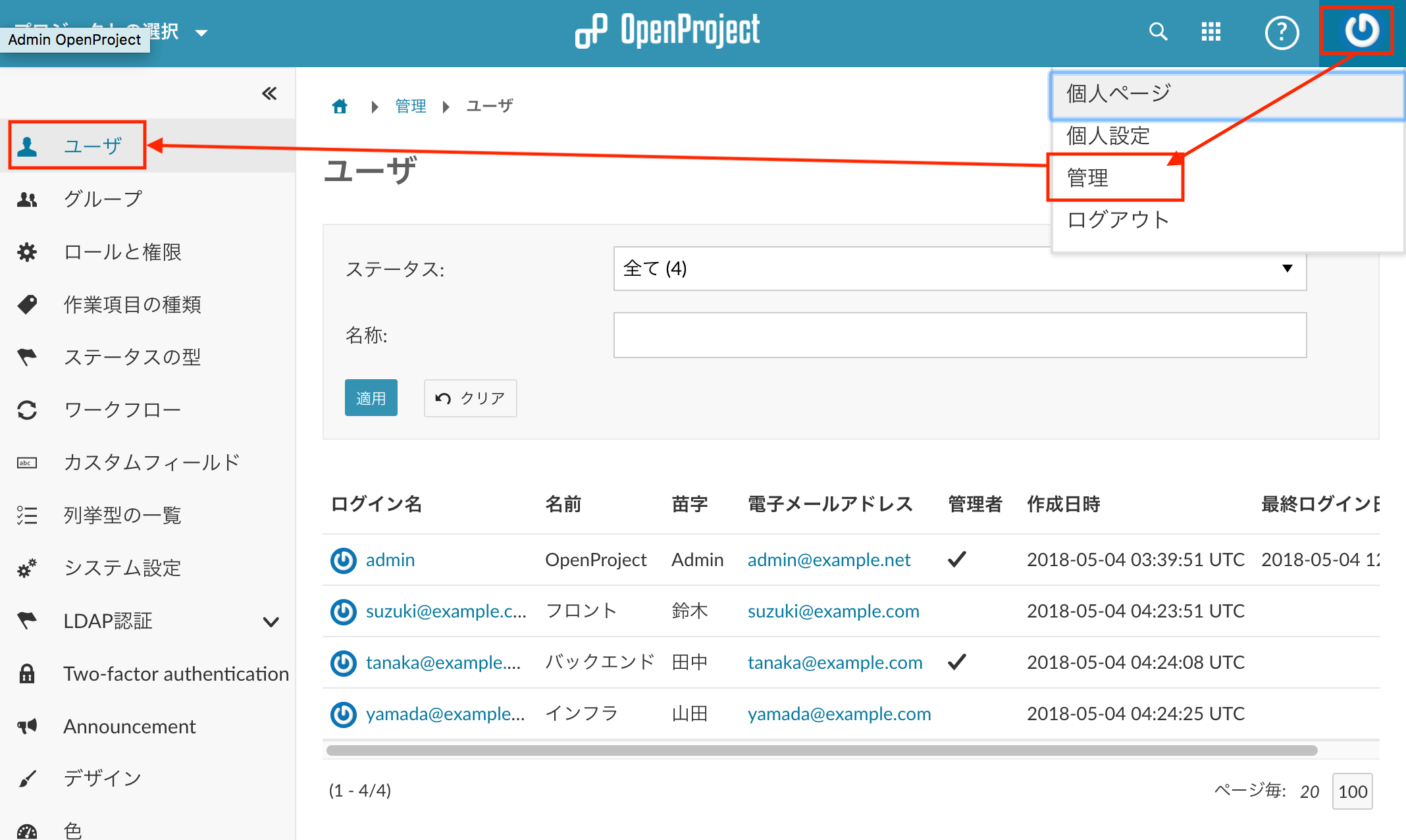Click the 作業項目の種類 tag icon
This screenshot has width=1406, height=840.
27,304
